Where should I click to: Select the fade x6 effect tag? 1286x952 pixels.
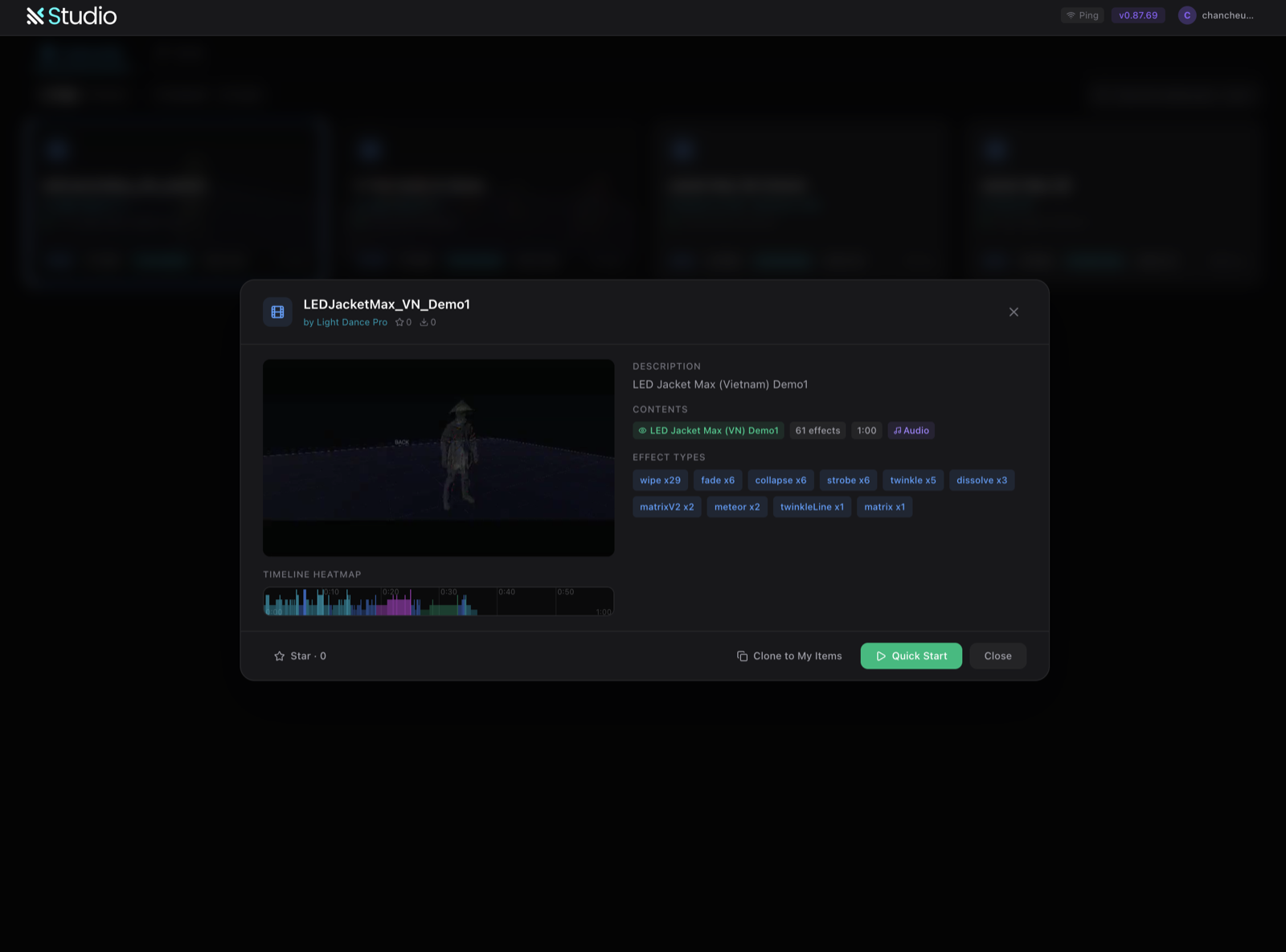(718, 480)
